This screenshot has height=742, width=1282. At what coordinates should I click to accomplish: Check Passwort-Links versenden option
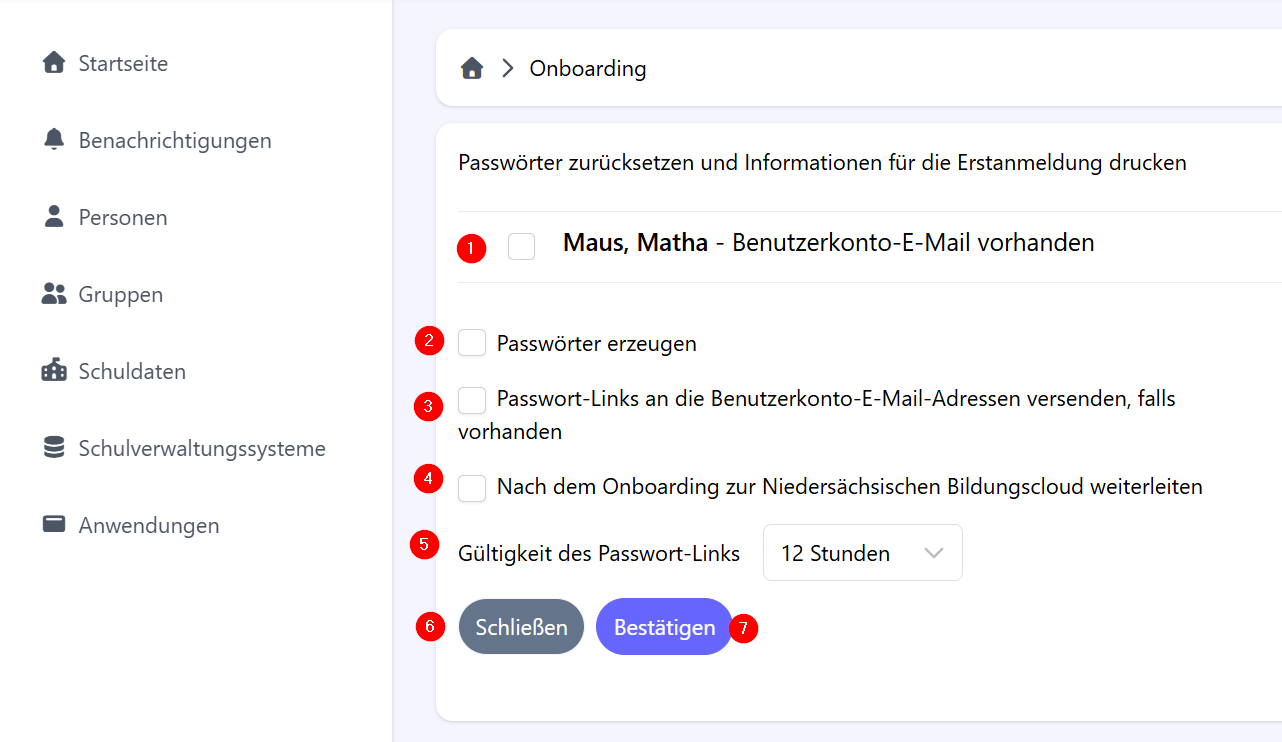tap(472, 400)
